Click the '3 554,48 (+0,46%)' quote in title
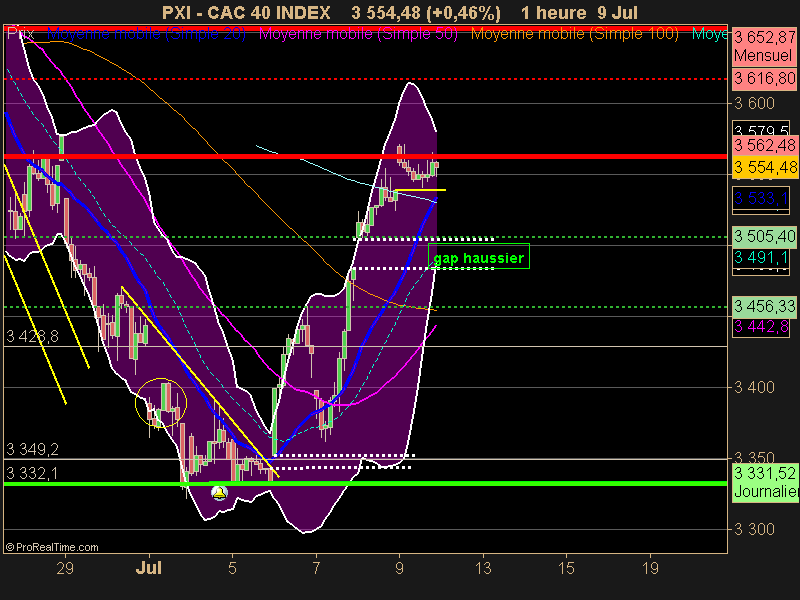800x600 pixels. (426, 12)
